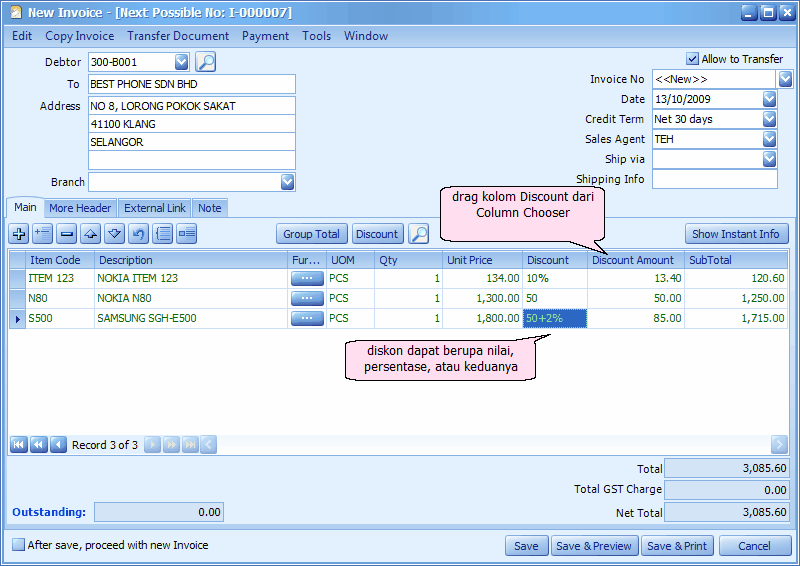Open Further Description for the NOKIA N80 row

point(307,298)
